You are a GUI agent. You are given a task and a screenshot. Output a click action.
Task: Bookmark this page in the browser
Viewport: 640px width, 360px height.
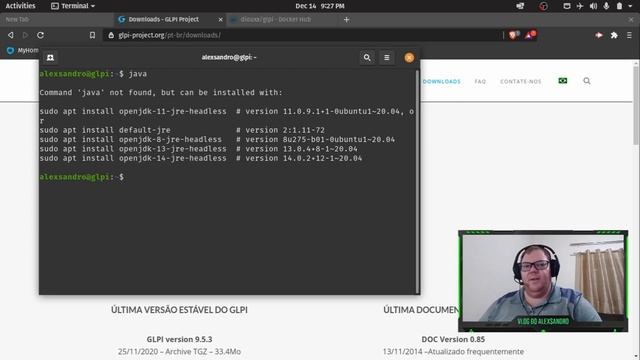tap(92, 35)
